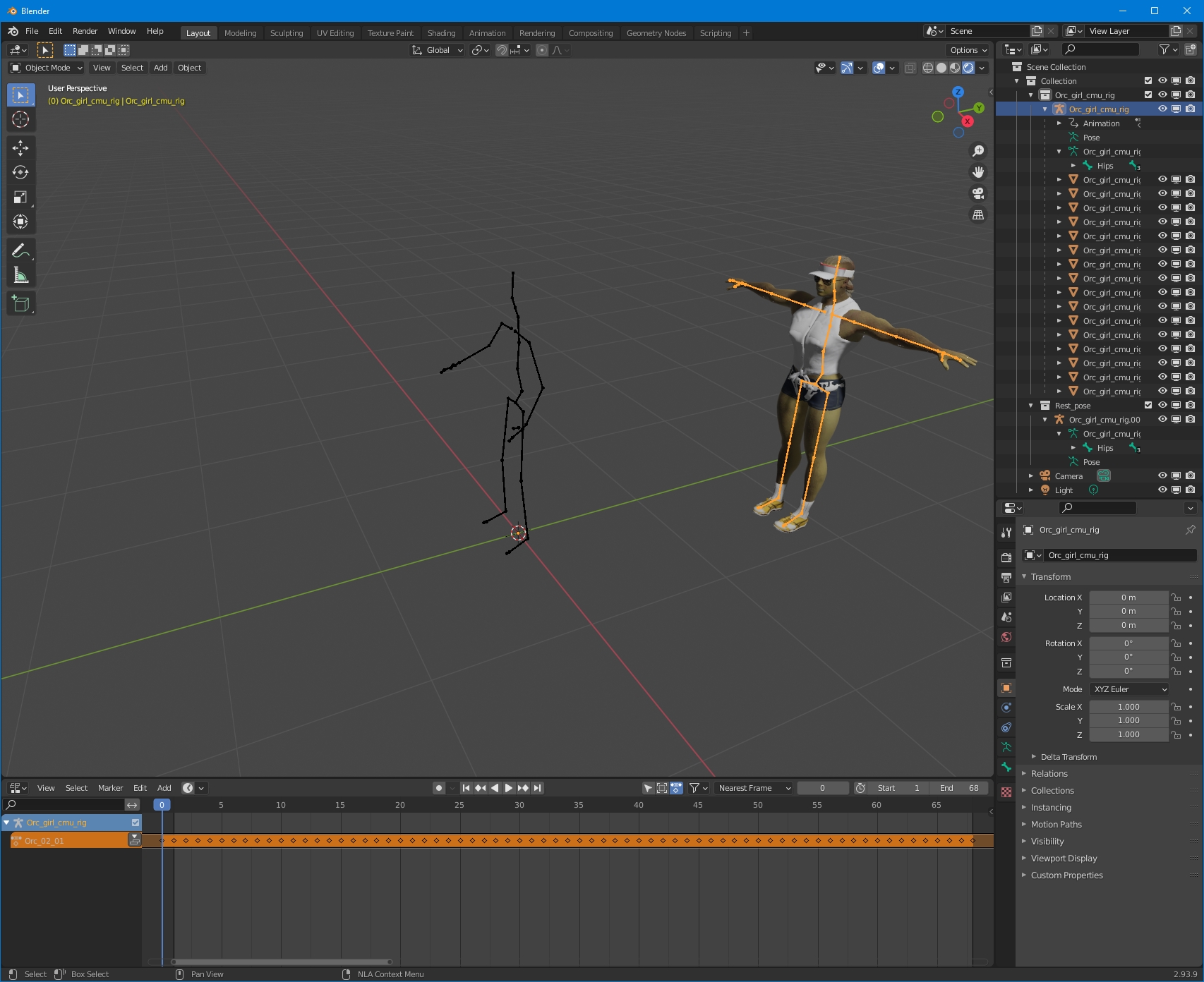Open the Physics properties tab
Image resolution: width=1204 pixels, height=982 pixels.
click(x=1006, y=708)
